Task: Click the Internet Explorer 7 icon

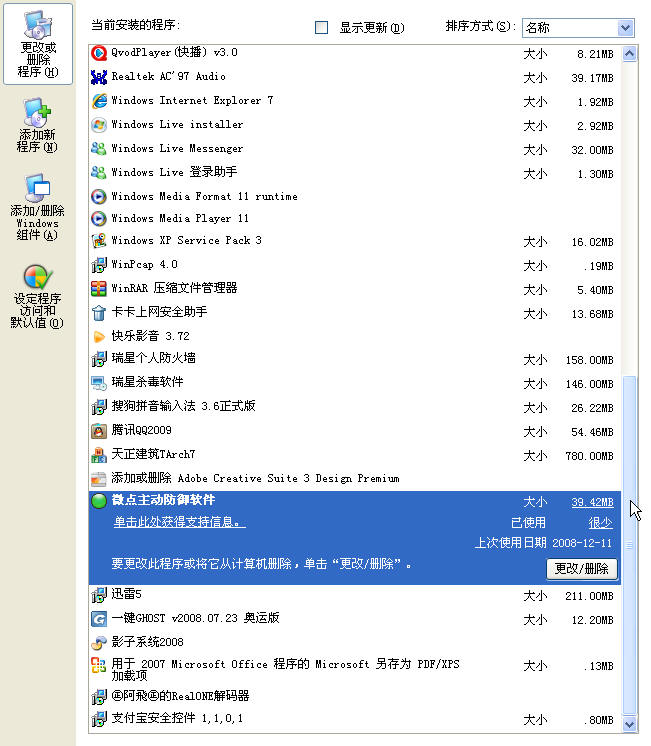Action: pos(99,101)
